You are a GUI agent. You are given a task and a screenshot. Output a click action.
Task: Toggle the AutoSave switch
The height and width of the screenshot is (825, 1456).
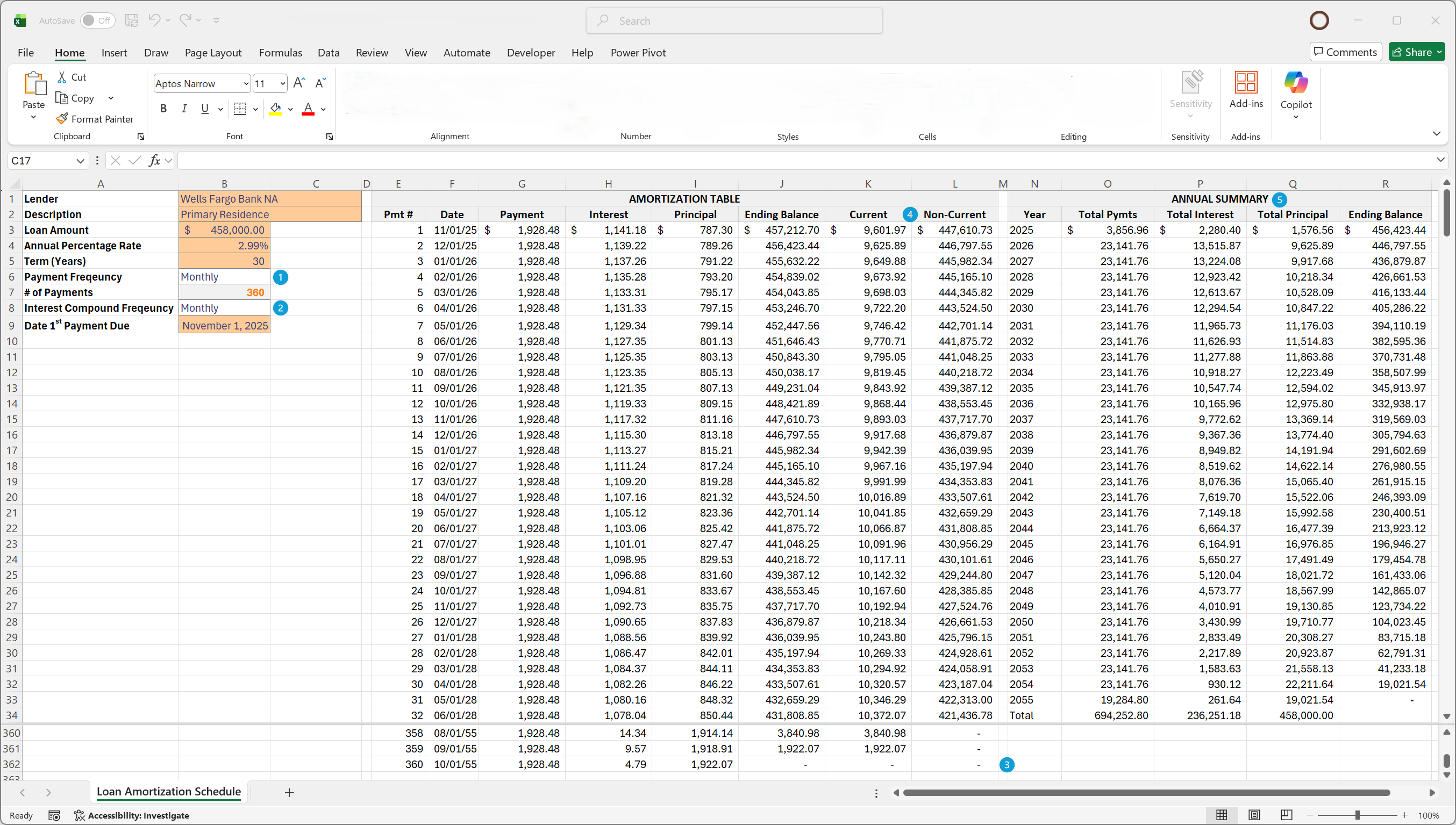(97, 20)
